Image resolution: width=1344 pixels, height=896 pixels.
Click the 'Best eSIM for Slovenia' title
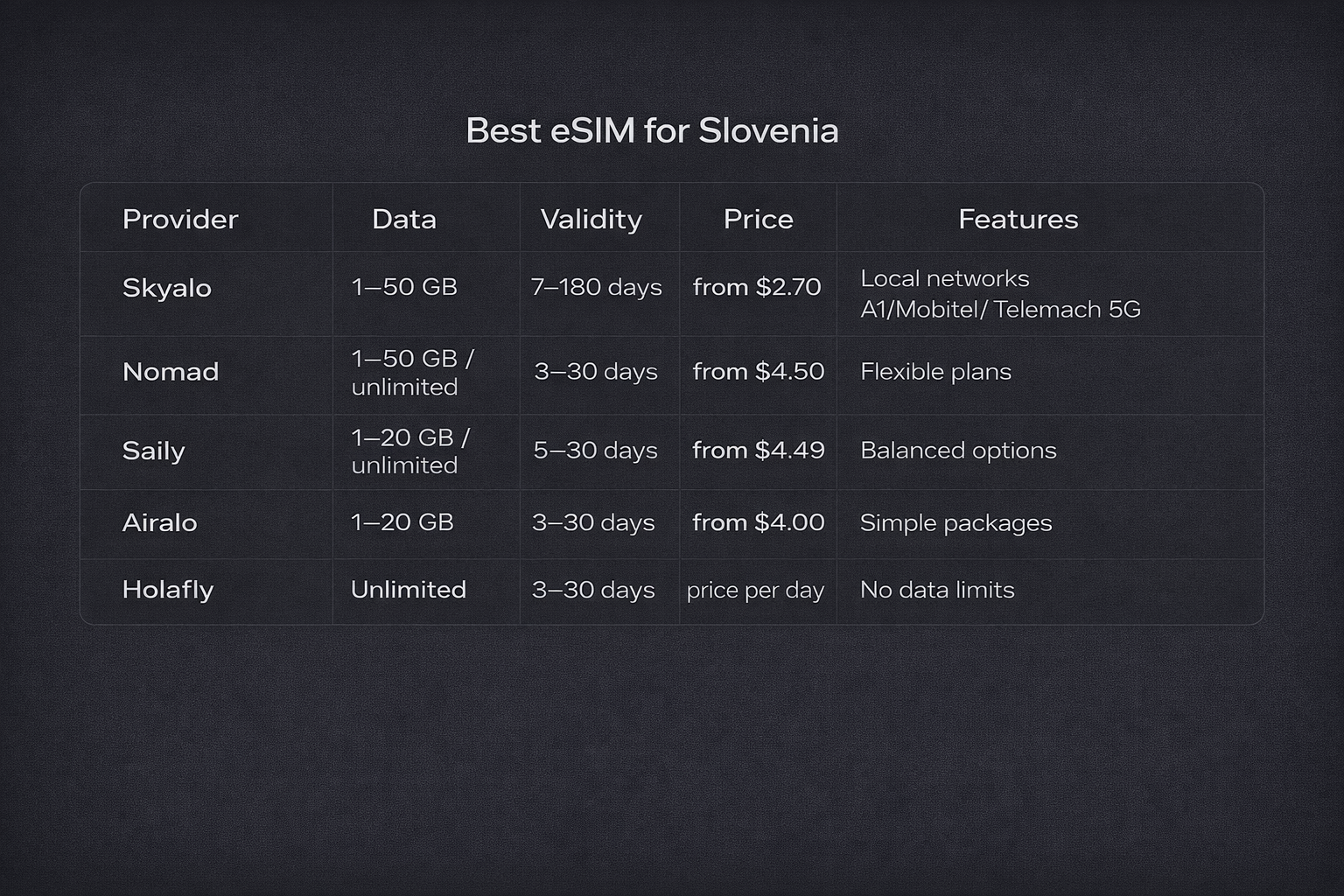[652, 131]
